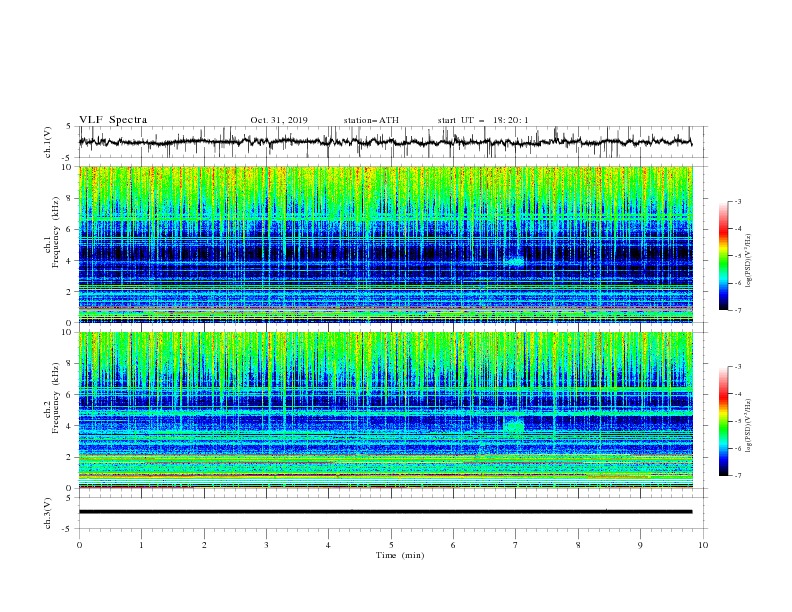Viewport: 792px width, 612px height.
Task: Click time axis tick label "2"
Action: coord(204,545)
